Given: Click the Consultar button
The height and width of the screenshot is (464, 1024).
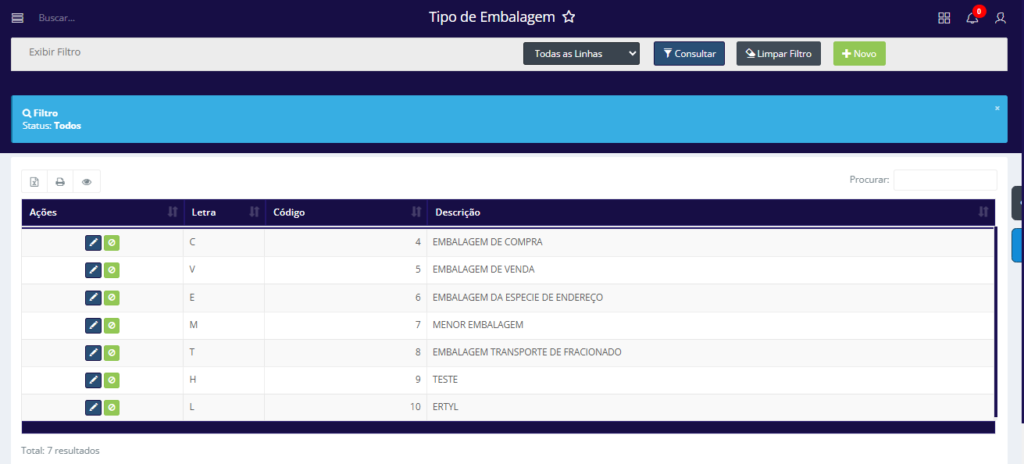Looking at the screenshot, I should 689,54.
